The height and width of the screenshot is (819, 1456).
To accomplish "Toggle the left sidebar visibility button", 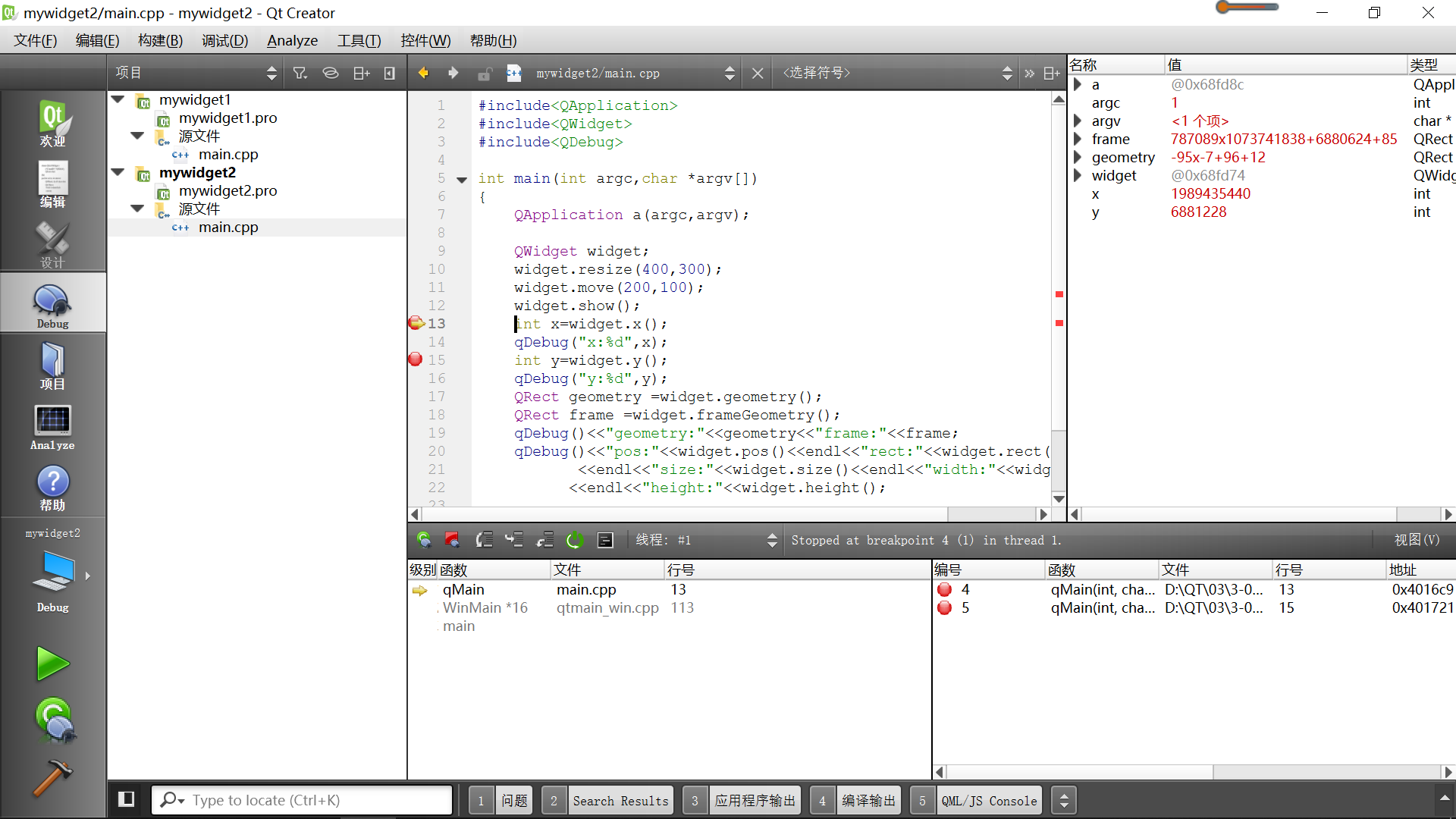I will click(x=127, y=799).
